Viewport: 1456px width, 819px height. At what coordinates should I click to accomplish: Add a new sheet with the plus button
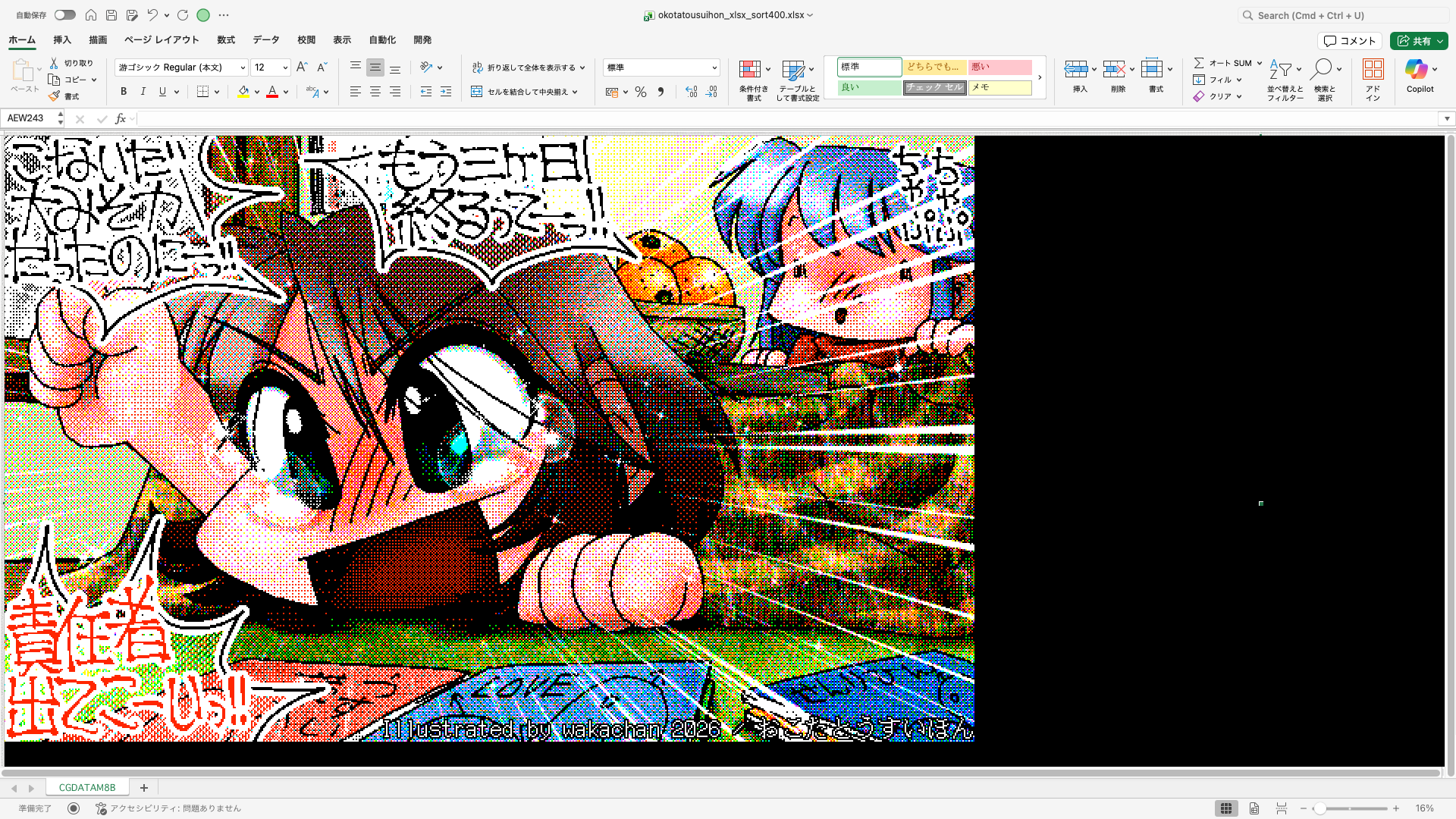pyautogui.click(x=143, y=787)
